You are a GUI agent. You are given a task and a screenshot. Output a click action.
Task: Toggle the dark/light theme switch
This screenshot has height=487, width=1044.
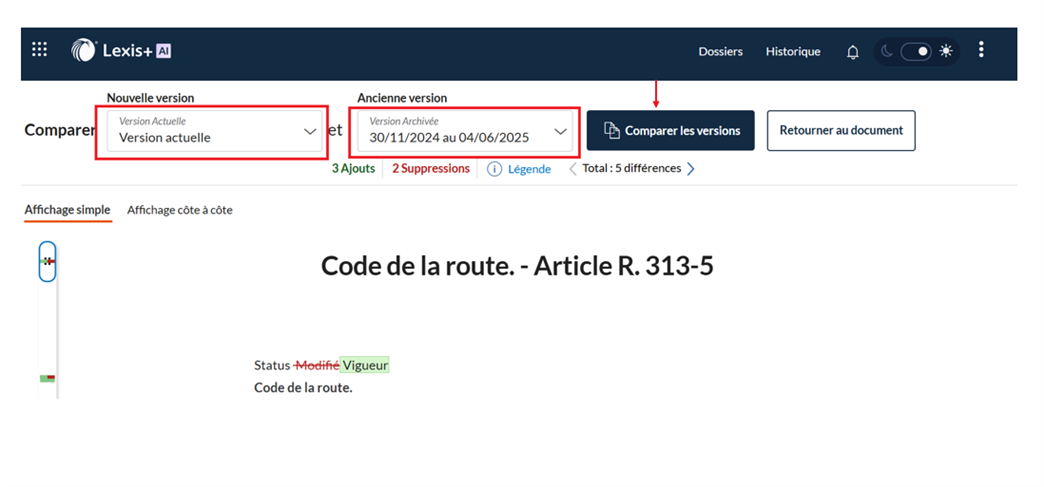click(916, 51)
